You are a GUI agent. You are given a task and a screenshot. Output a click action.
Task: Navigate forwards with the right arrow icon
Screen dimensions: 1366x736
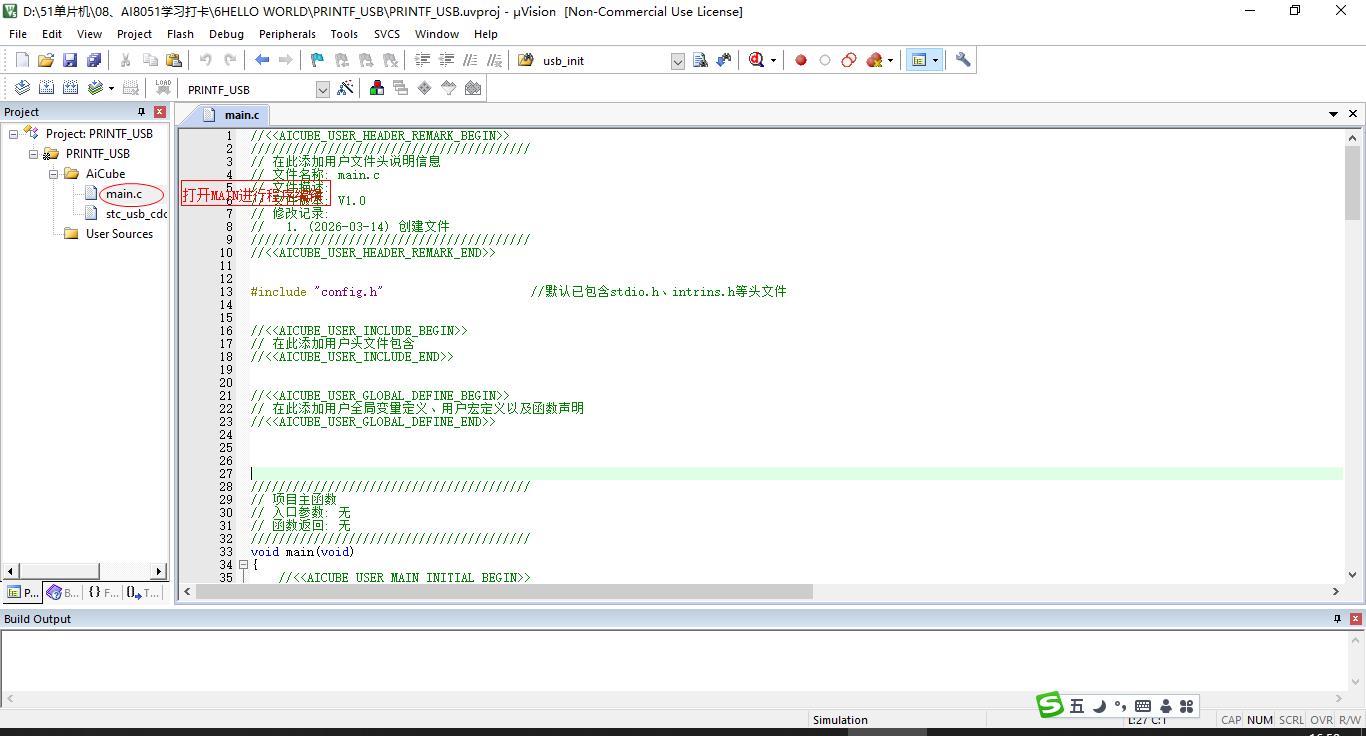(x=286, y=60)
